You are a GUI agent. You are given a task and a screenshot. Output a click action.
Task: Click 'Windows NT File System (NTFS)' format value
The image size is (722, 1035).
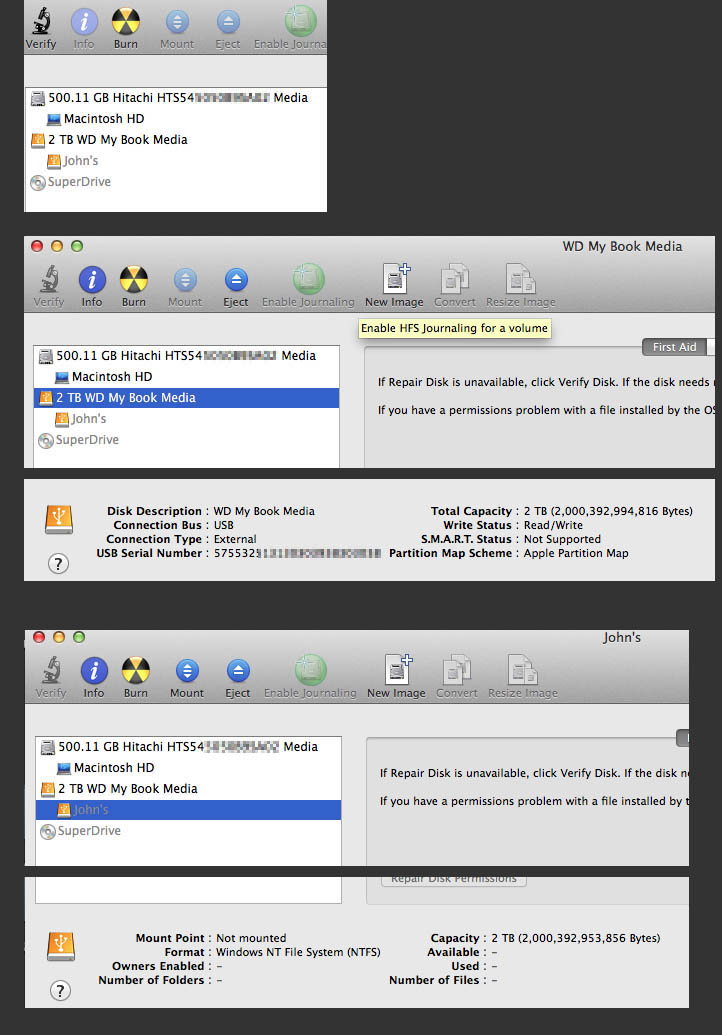(x=298, y=952)
